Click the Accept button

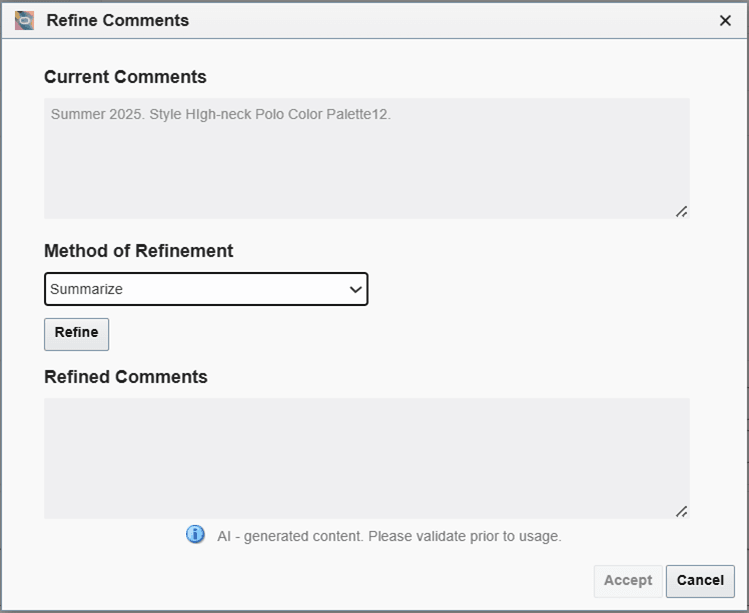click(x=628, y=581)
